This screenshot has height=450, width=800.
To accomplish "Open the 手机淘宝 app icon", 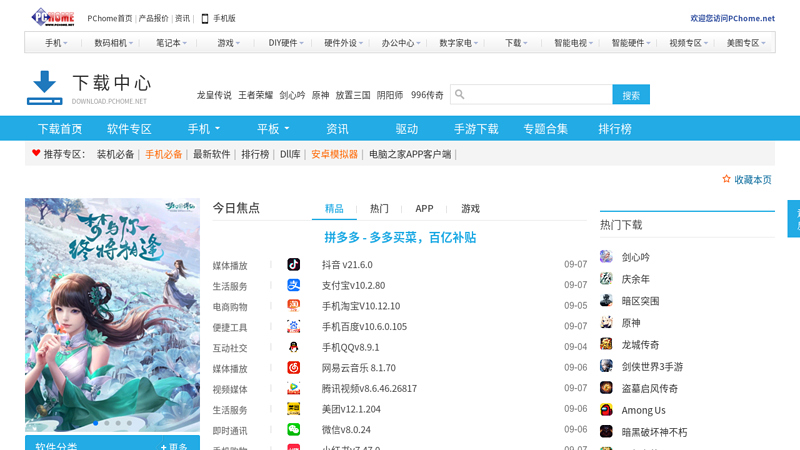I will pos(293,306).
